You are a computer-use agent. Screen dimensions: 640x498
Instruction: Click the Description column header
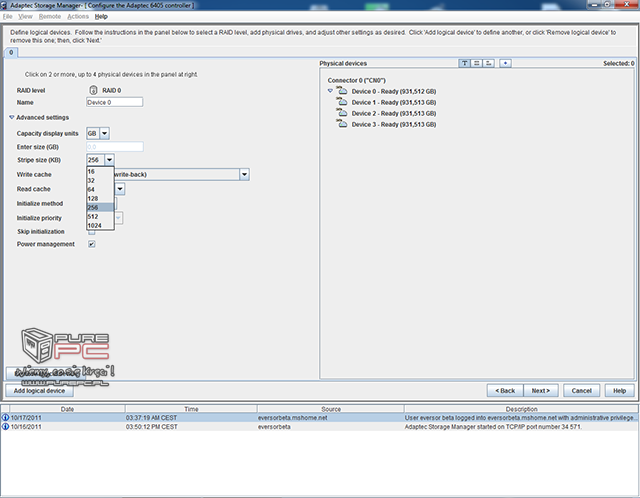(x=521, y=409)
